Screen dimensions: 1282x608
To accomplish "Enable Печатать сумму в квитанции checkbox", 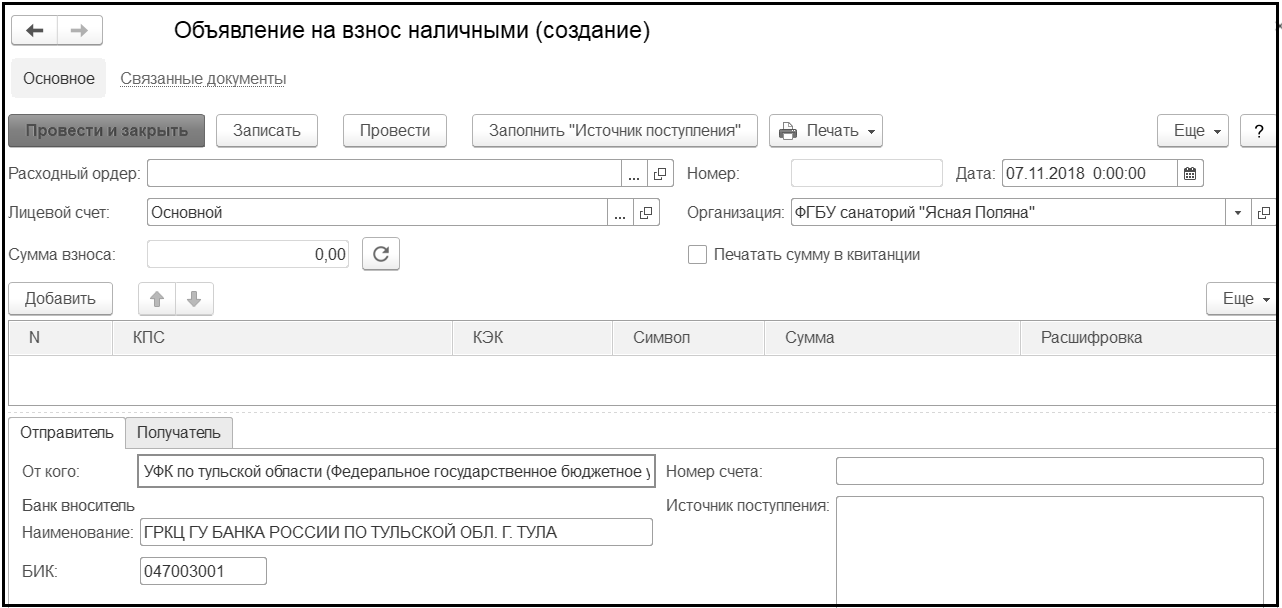I will click(697, 254).
